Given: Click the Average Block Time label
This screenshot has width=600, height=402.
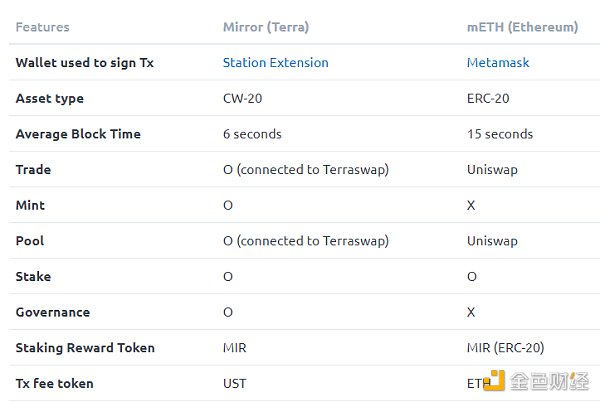Looking at the screenshot, I should (x=78, y=134).
